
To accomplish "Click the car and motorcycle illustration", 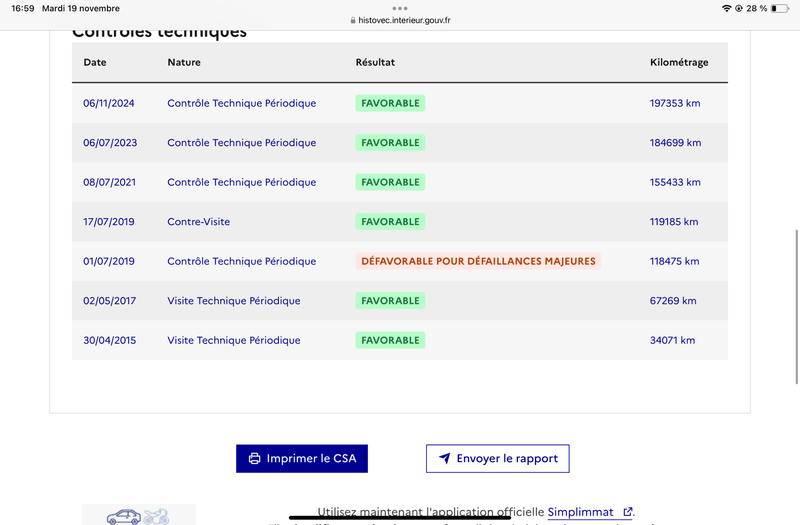I will pyautogui.click(x=139, y=514).
